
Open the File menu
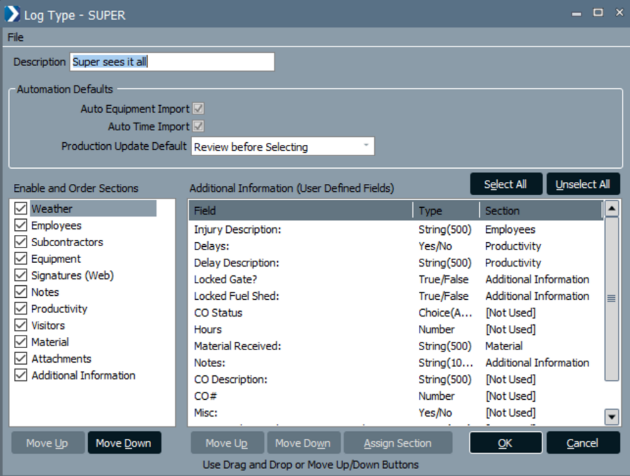(15, 36)
